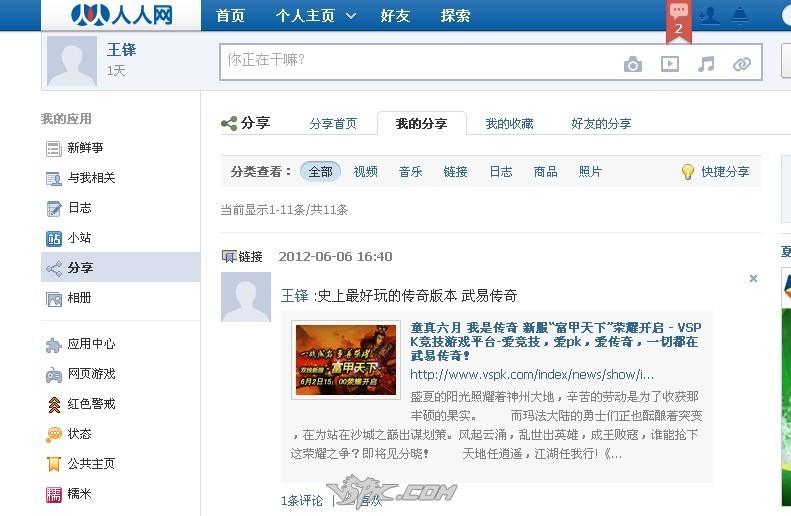Switch to the 我的分享 tab

click(x=422, y=124)
